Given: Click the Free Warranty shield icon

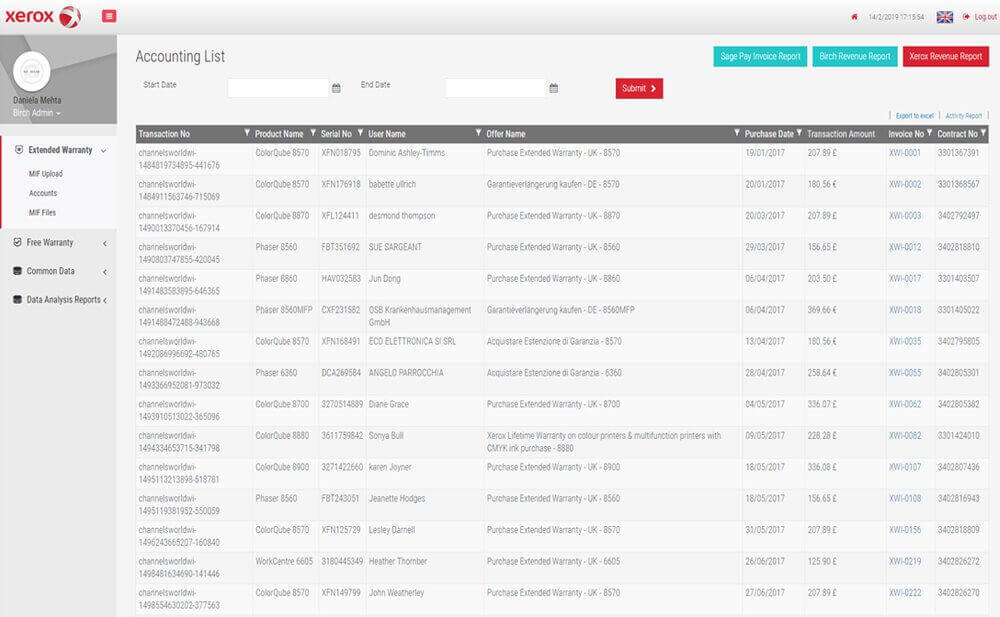Looking at the screenshot, I should pos(17,242).
